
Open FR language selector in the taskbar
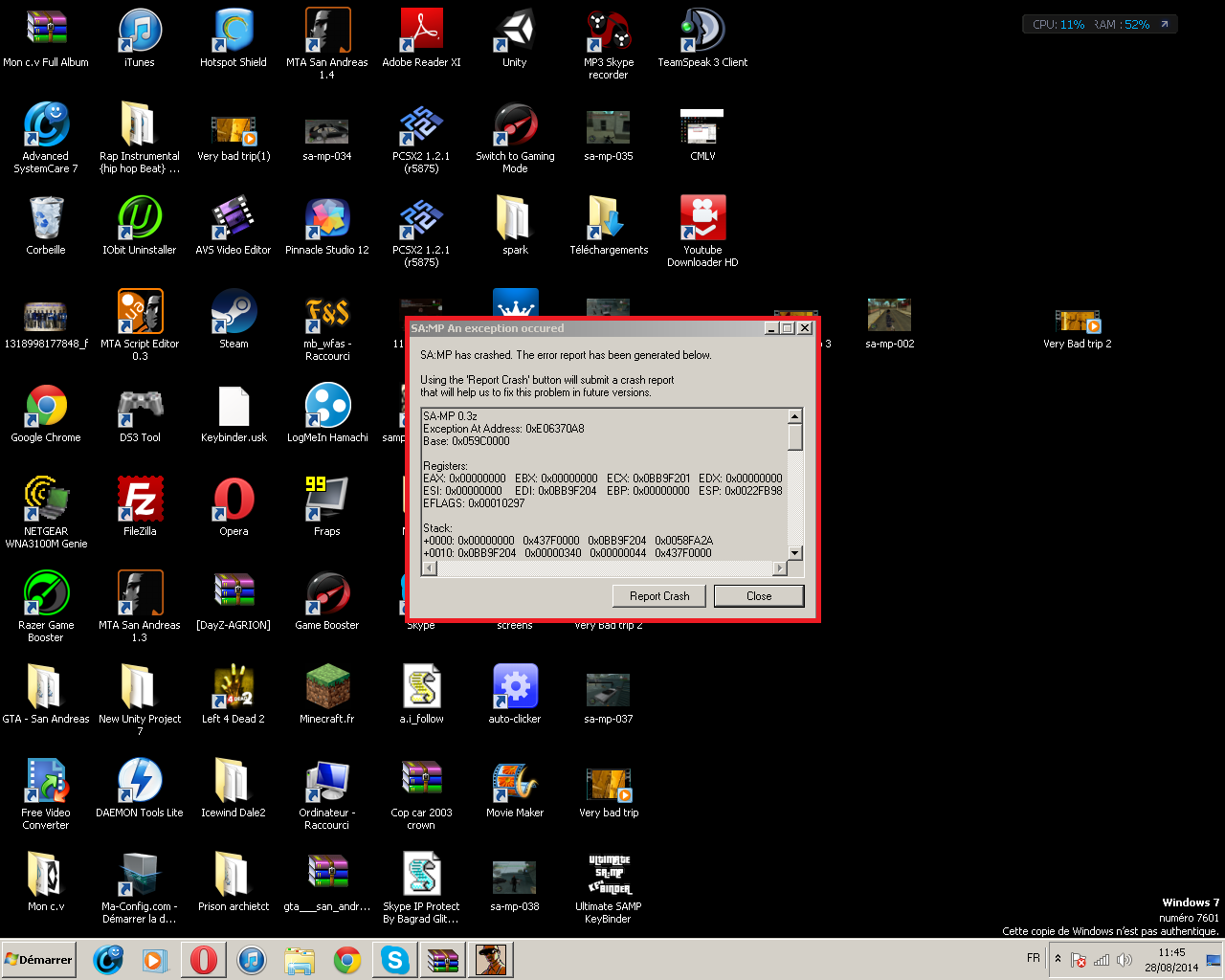click(x=1034, y=958)
